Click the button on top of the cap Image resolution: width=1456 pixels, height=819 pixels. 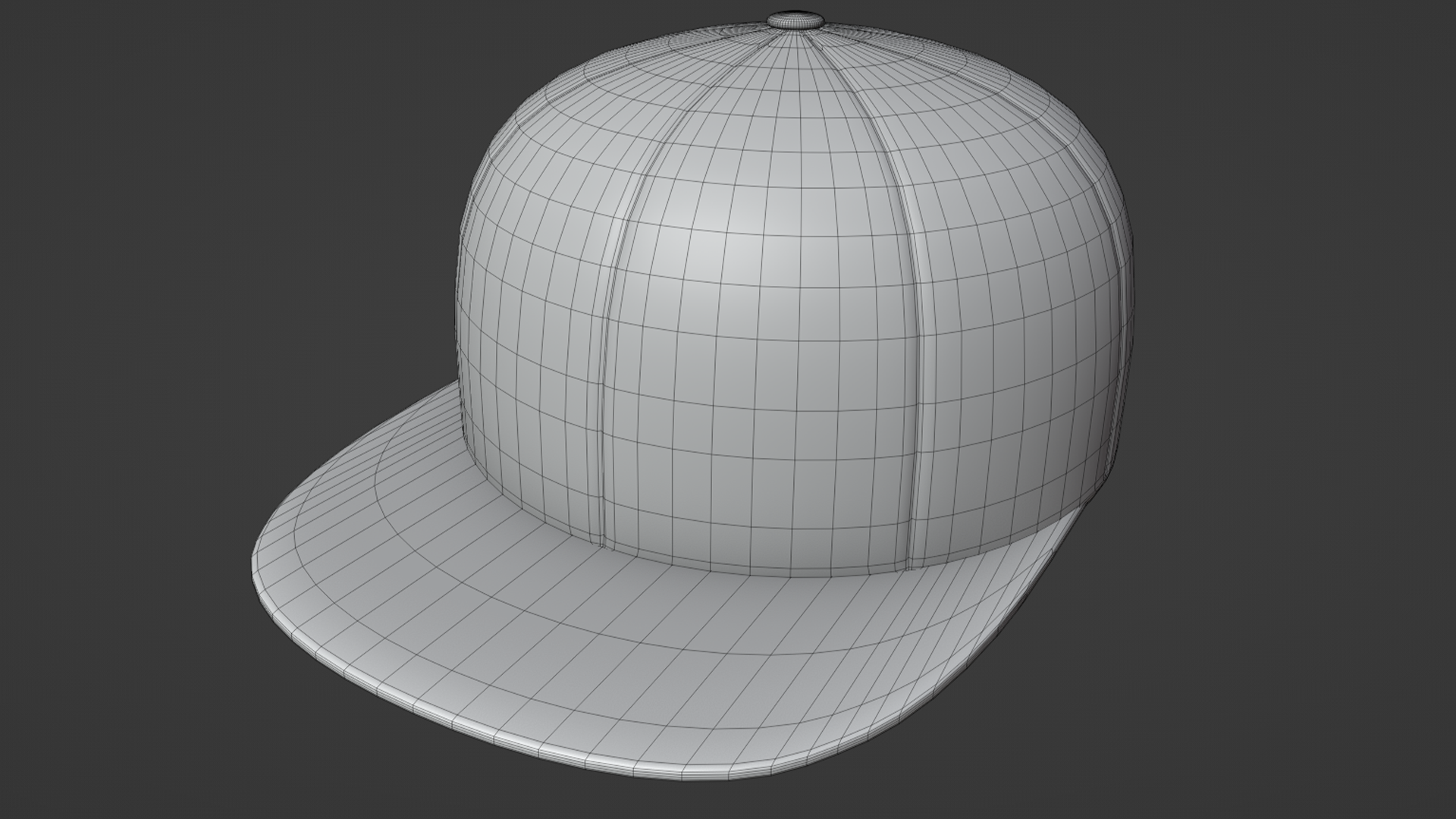(796, 19)
